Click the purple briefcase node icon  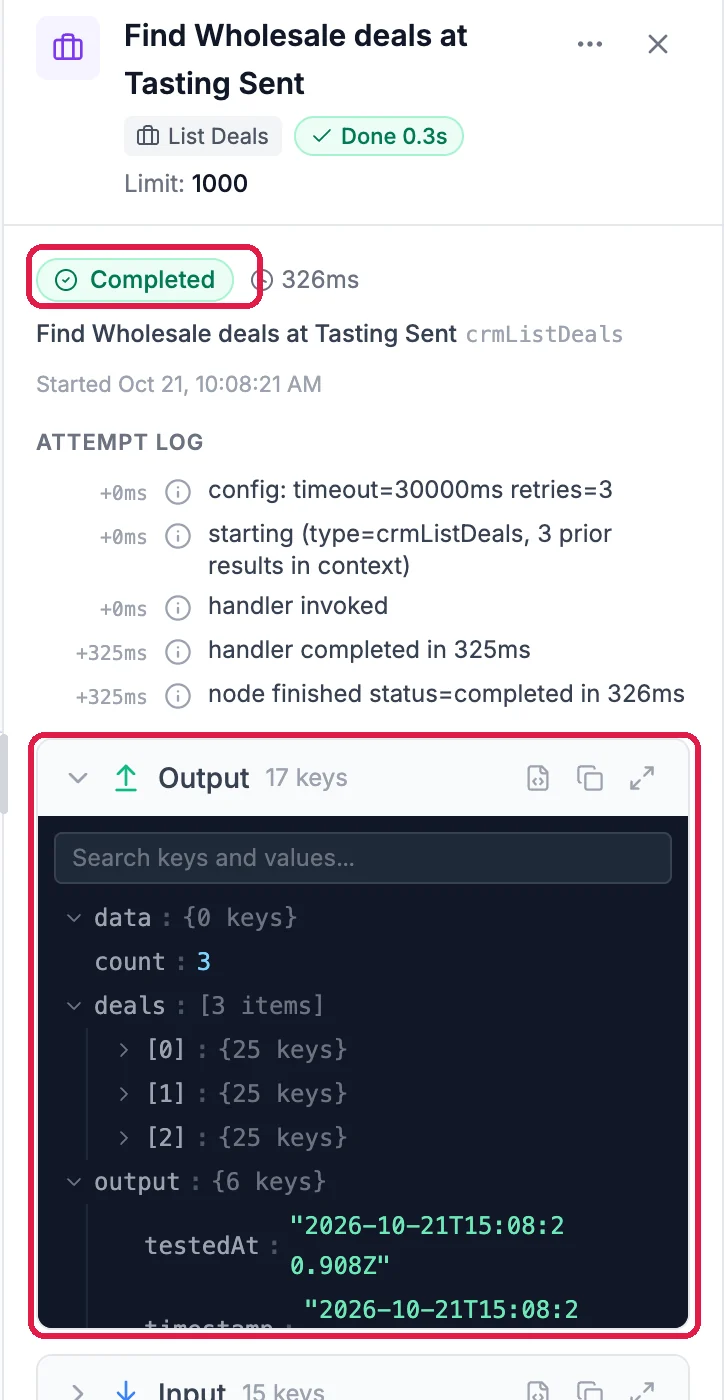[x=68, y=47]
